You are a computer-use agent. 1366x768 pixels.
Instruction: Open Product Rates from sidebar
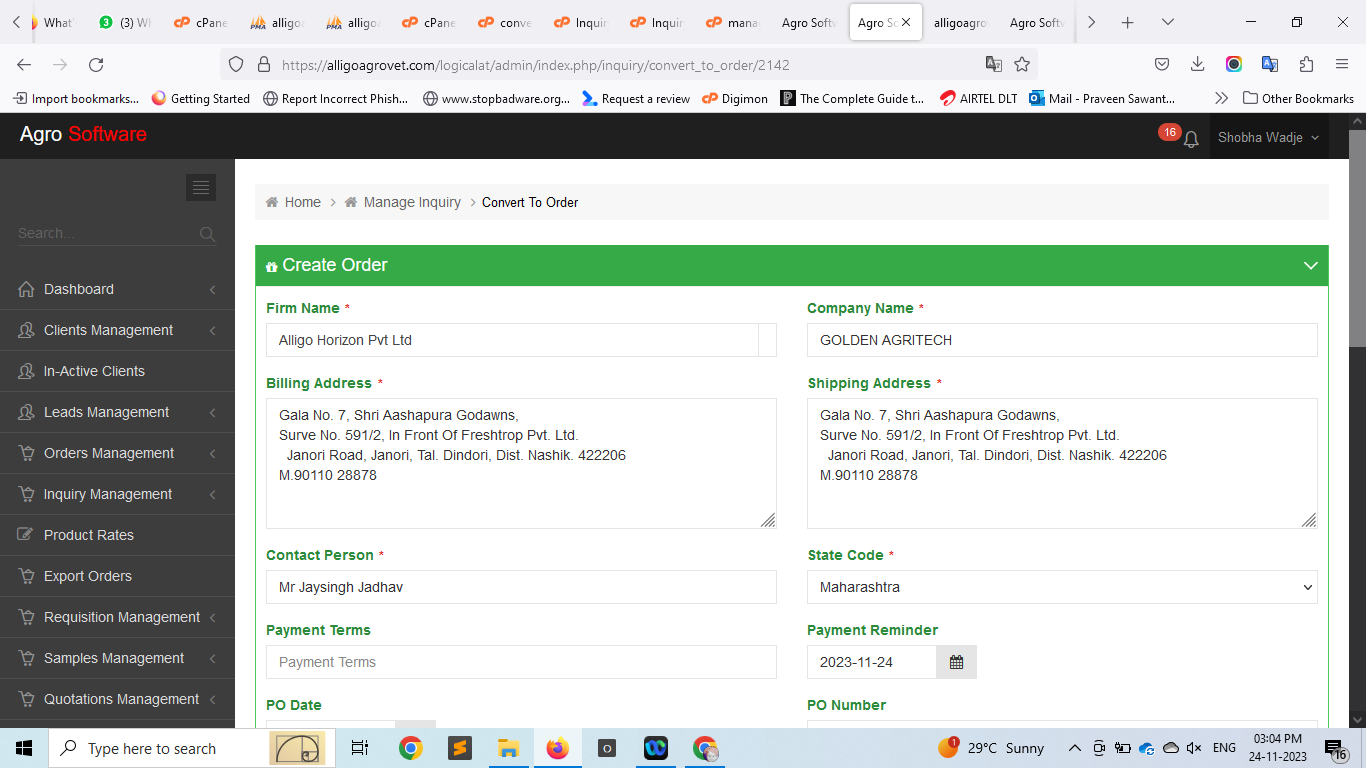click(x=88, y=535)
